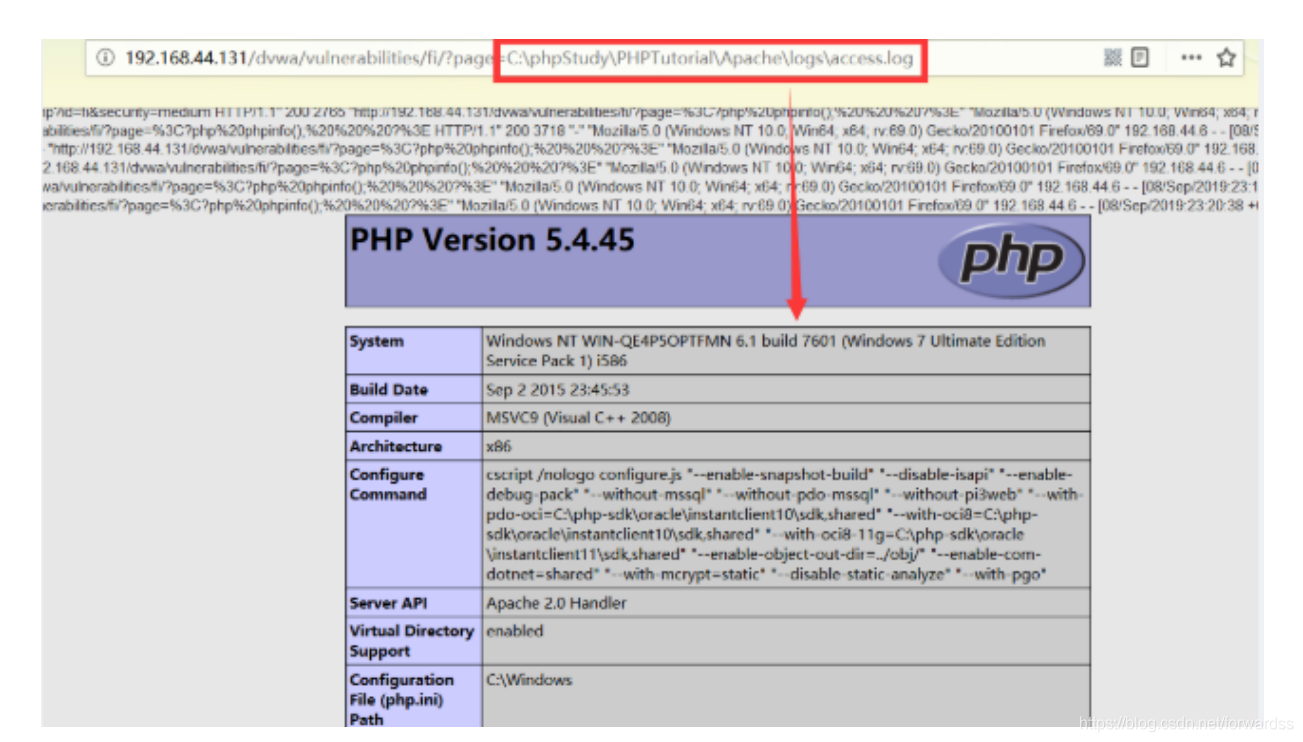
Task: Select the Configuration File (php.ini) Path label
Action: click(402, 699)
